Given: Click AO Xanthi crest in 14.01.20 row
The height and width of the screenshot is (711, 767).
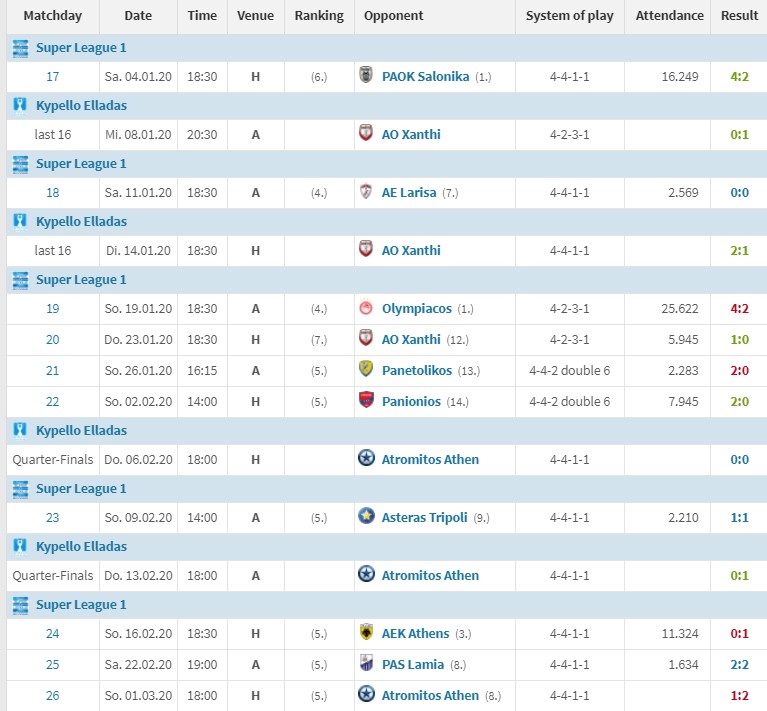Looking at the screenshot, I should tap(366, 249).
